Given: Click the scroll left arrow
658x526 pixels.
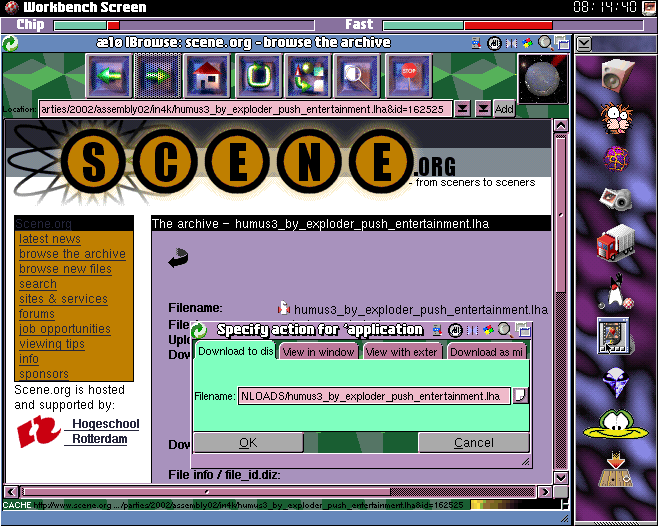Looking at the screenshot, I should pos(11,492).
